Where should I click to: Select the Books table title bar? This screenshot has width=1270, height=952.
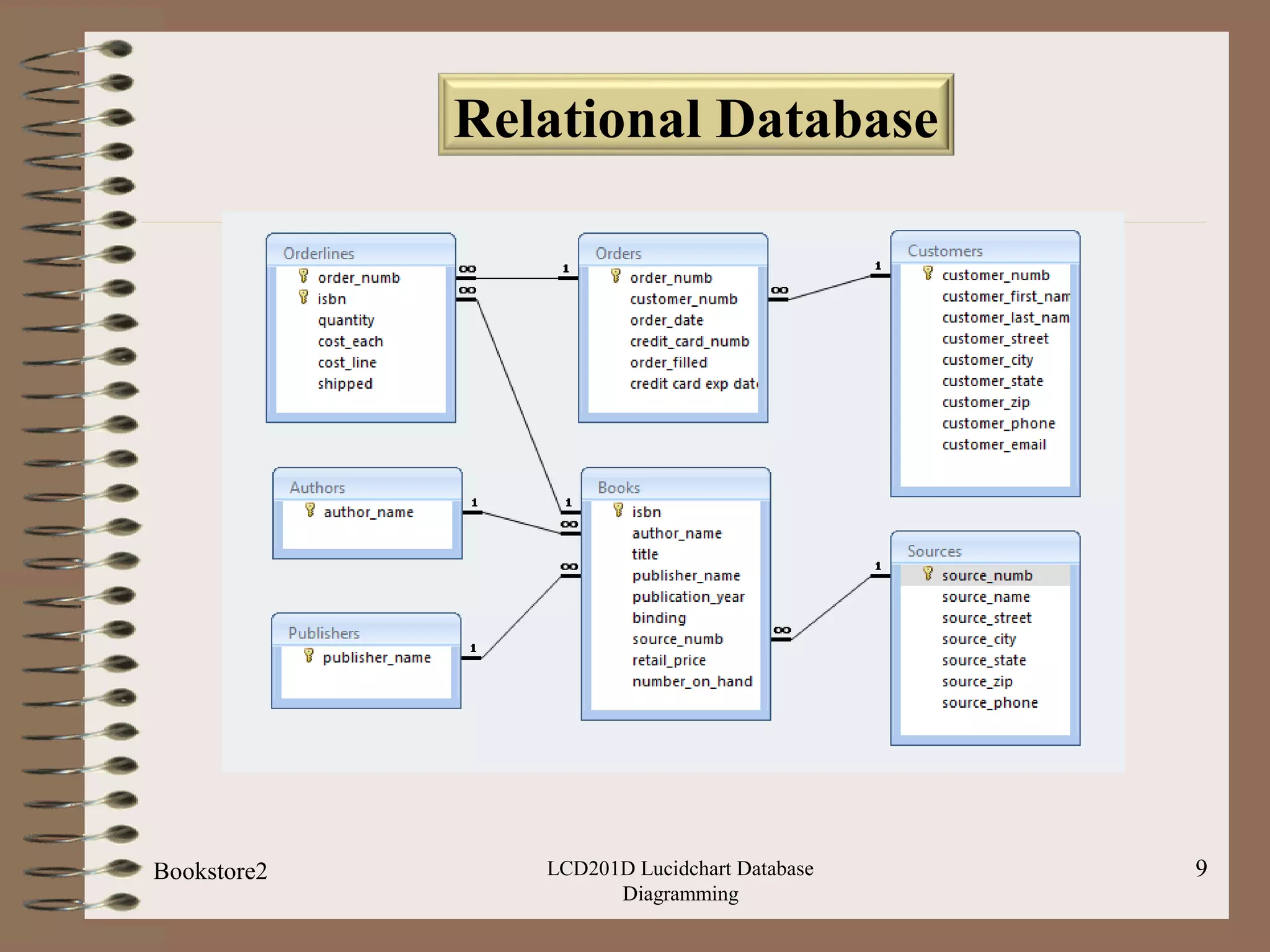tap(675, 487)
